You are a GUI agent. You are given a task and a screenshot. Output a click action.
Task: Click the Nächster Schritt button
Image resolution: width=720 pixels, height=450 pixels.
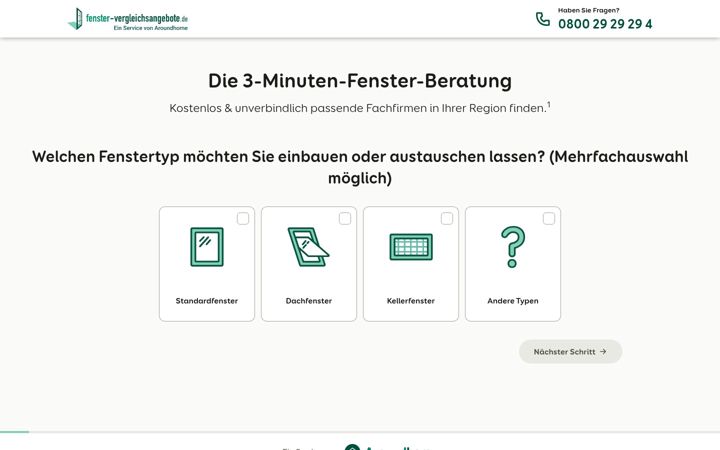click(570, 352)
